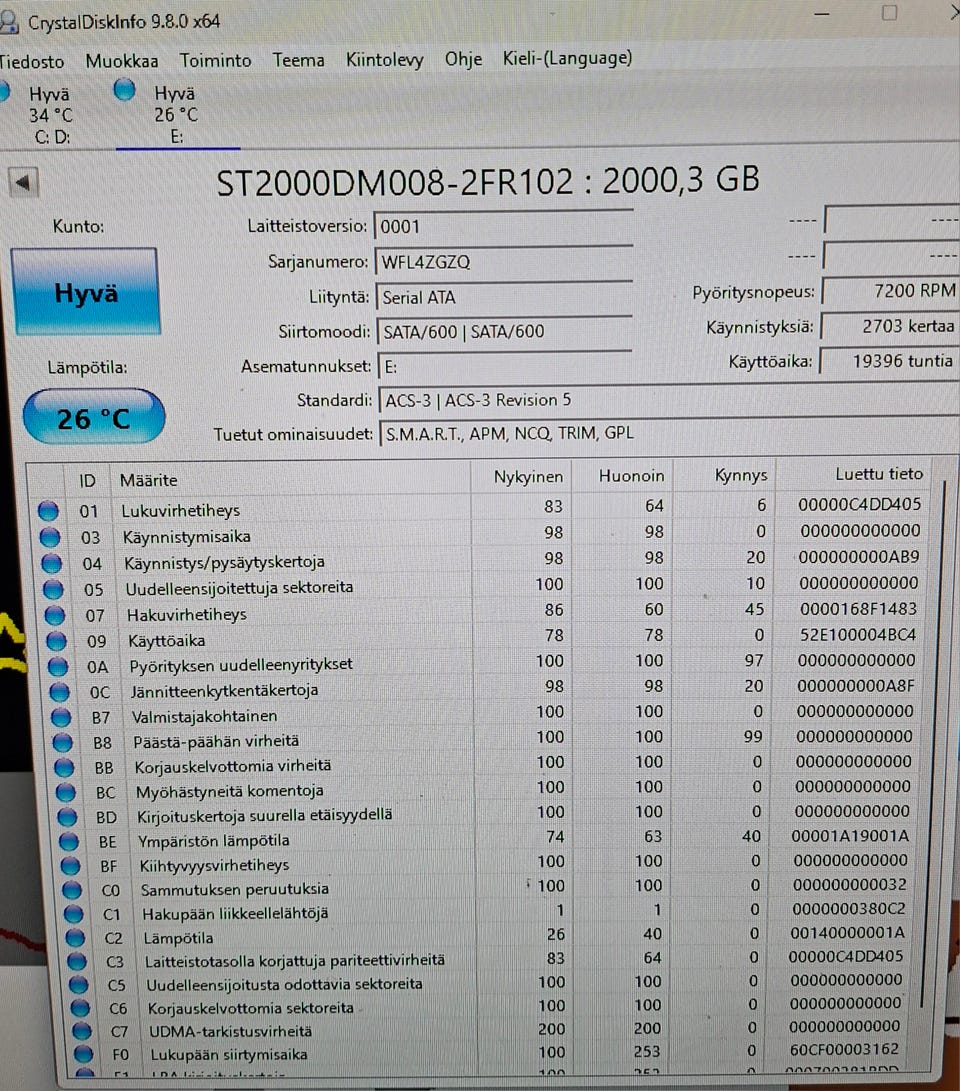Click status dot of row BB Korjauskelvottomia virheitä
The height and width of the screenshot is (1091, 960).
tap(64, 767)
